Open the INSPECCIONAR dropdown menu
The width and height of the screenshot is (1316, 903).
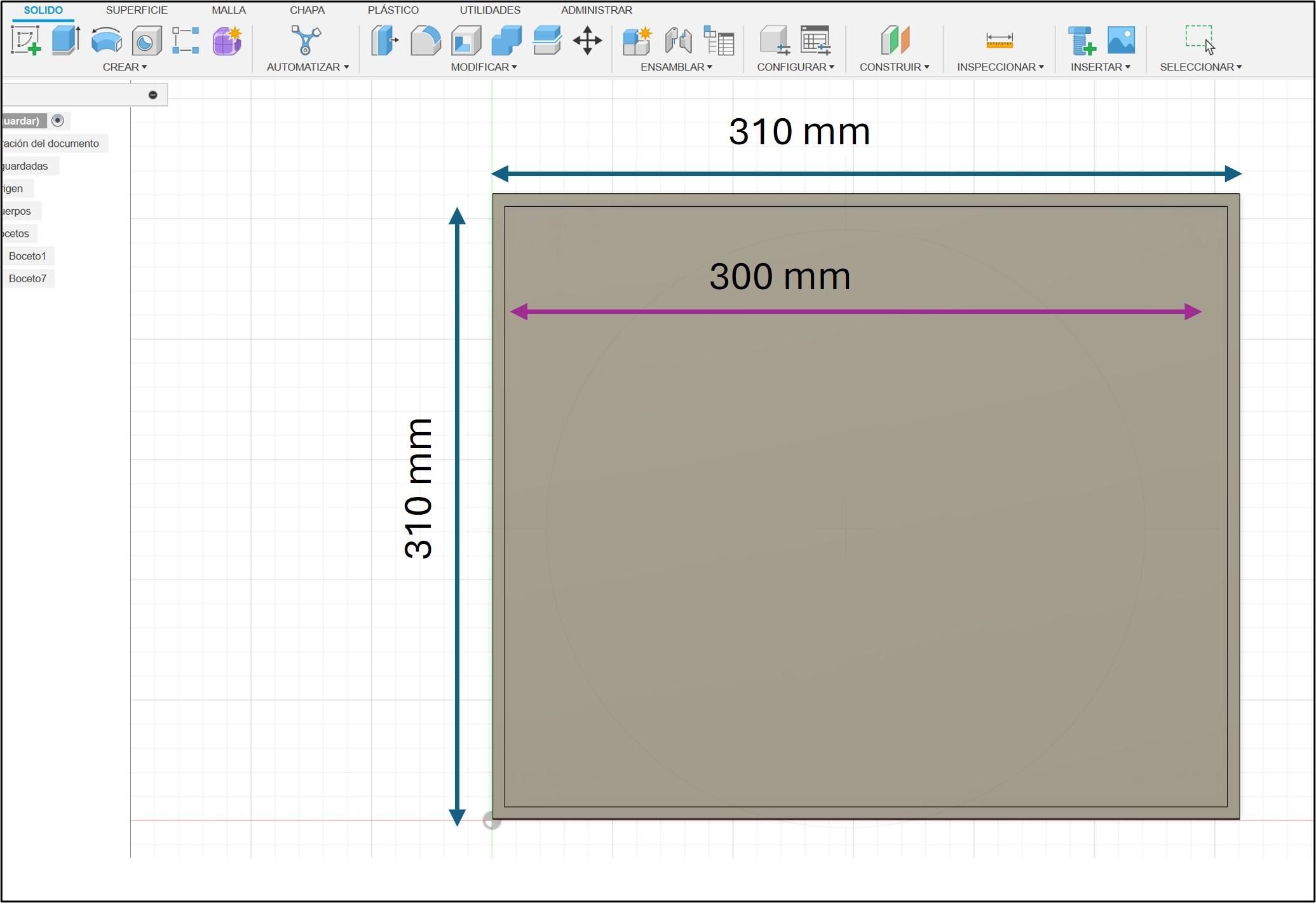(x=1000, y=67)
